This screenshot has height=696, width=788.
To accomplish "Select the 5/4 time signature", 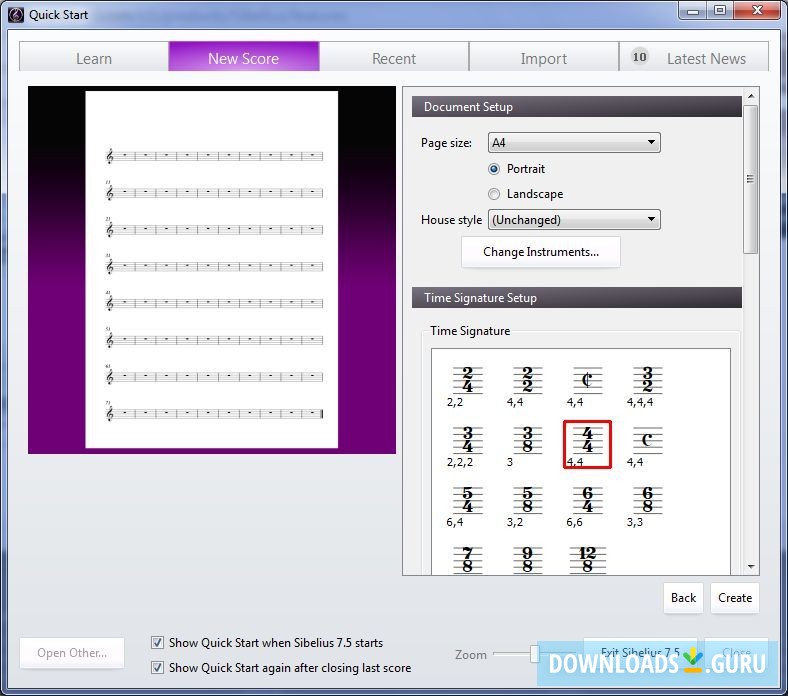I will click(467, 500).
